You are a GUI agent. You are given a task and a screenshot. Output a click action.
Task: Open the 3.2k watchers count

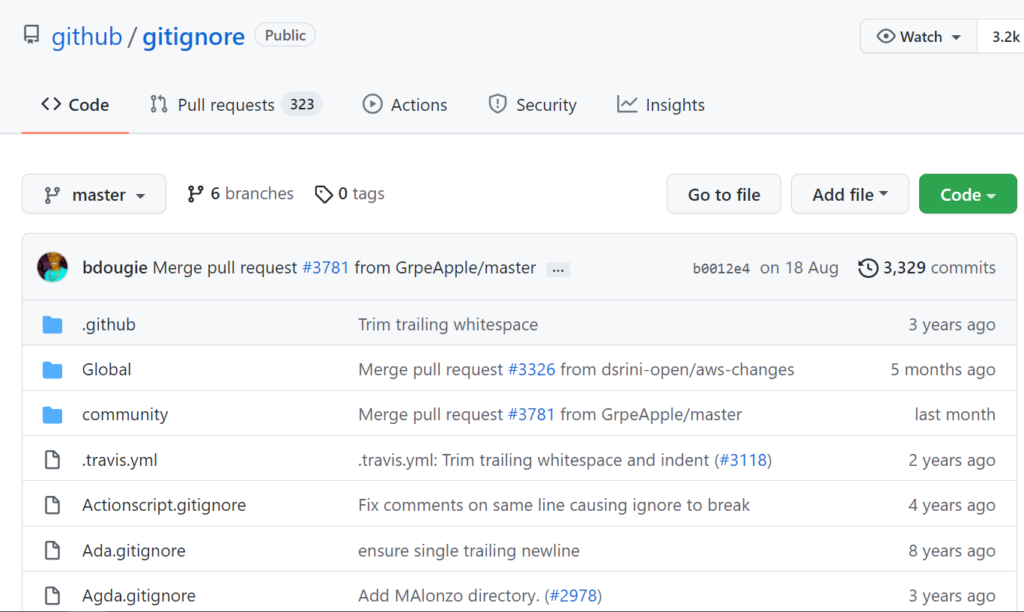click(1004, 37)
